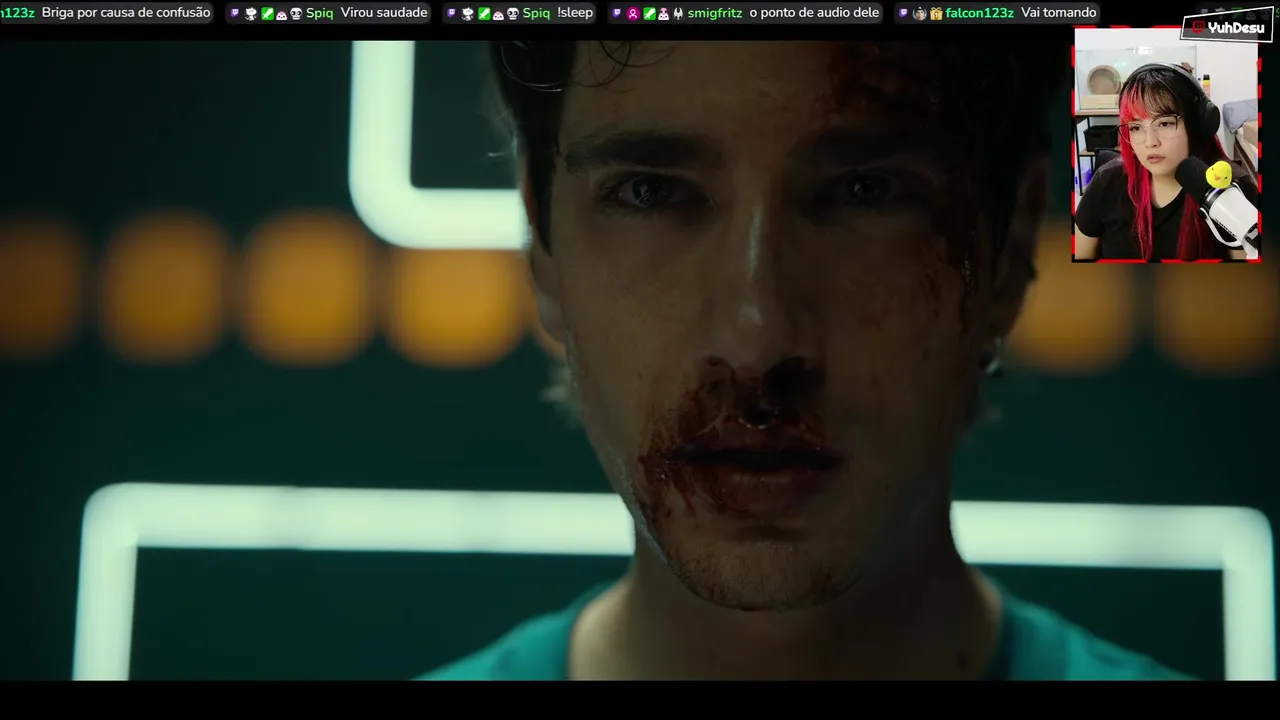
Task: Click the skull badge before Spiq "Virou saudade"
Action: pyautogui.click(x=295, y=14)
